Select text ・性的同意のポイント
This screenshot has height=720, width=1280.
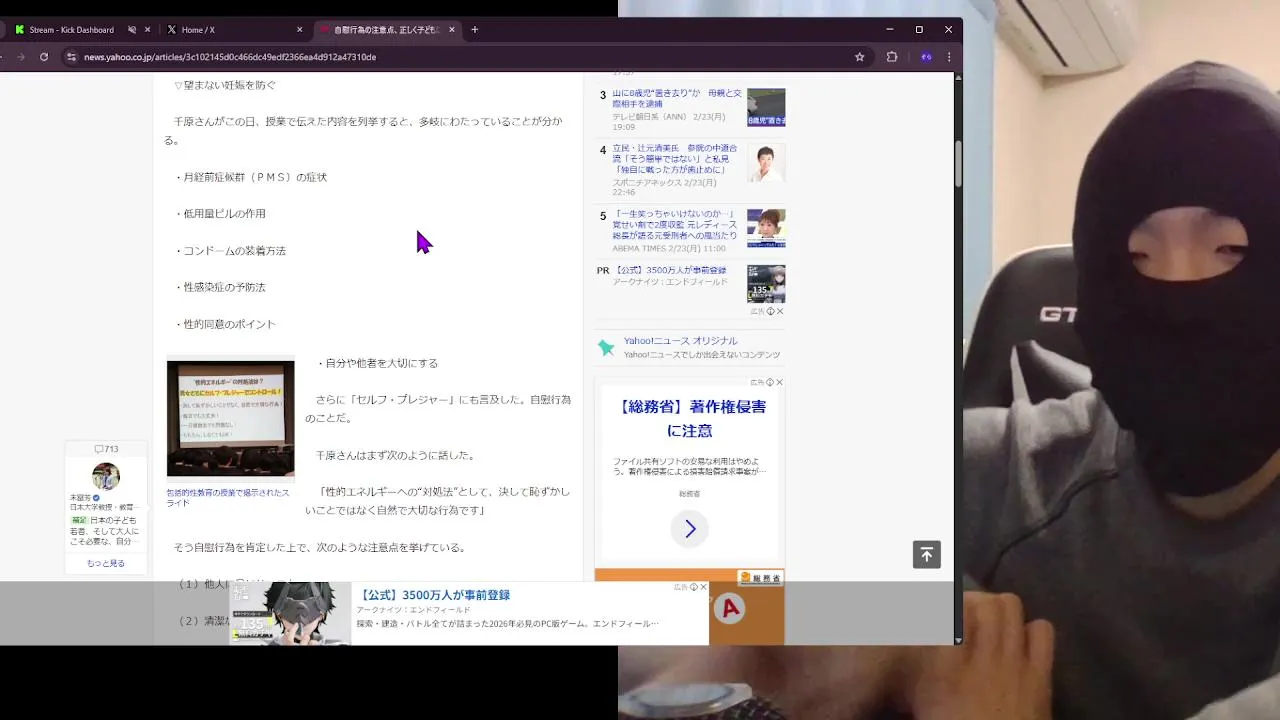225,324
